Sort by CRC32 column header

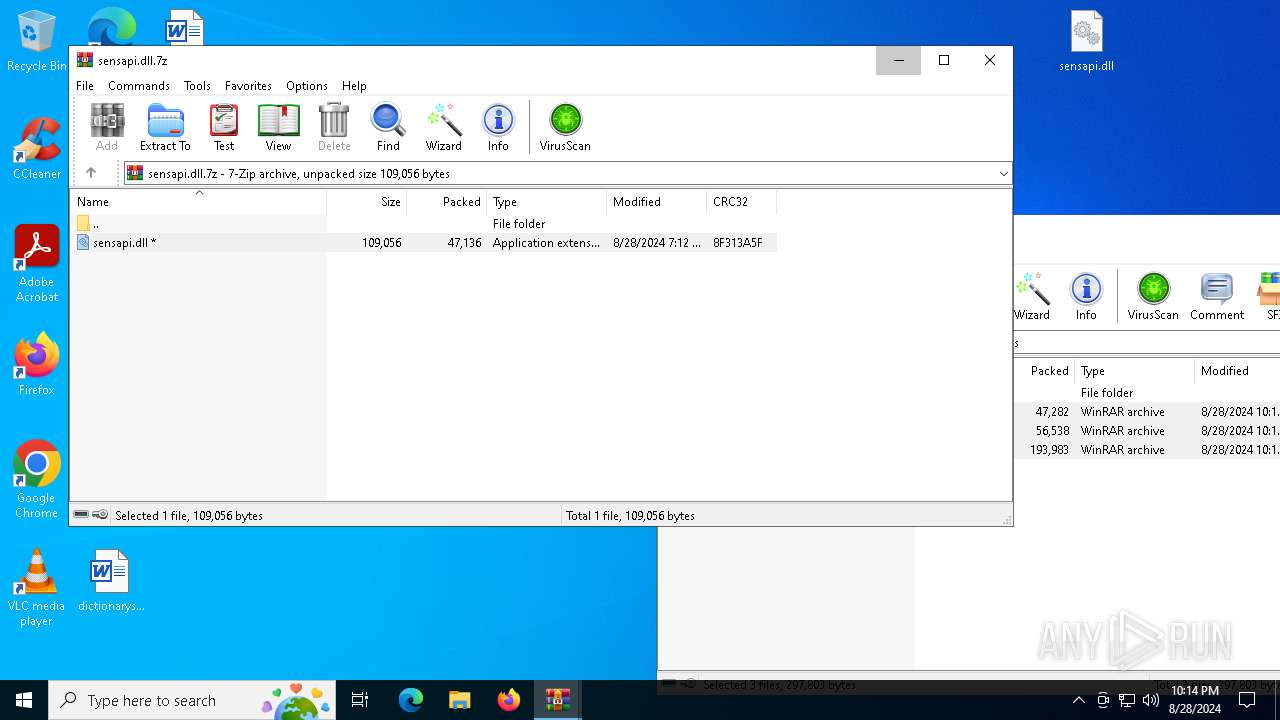pyautogui.click(x=742, y=202)
